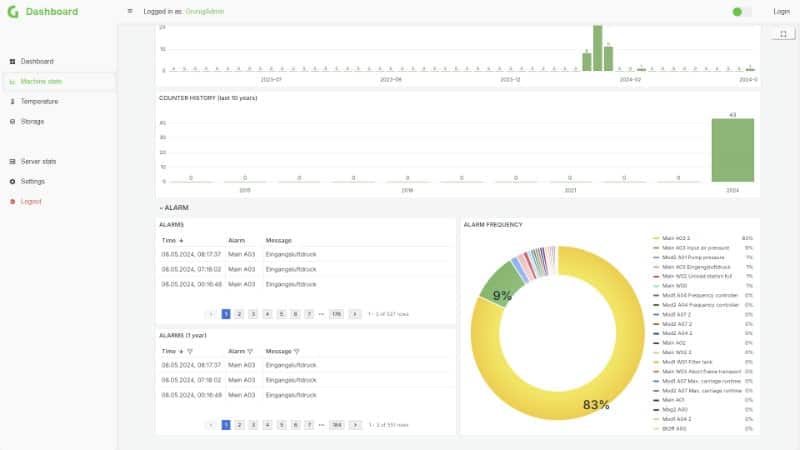Open Storage page from sidebar
Screen dimensions: 800x450
click(x=32, y=121)
